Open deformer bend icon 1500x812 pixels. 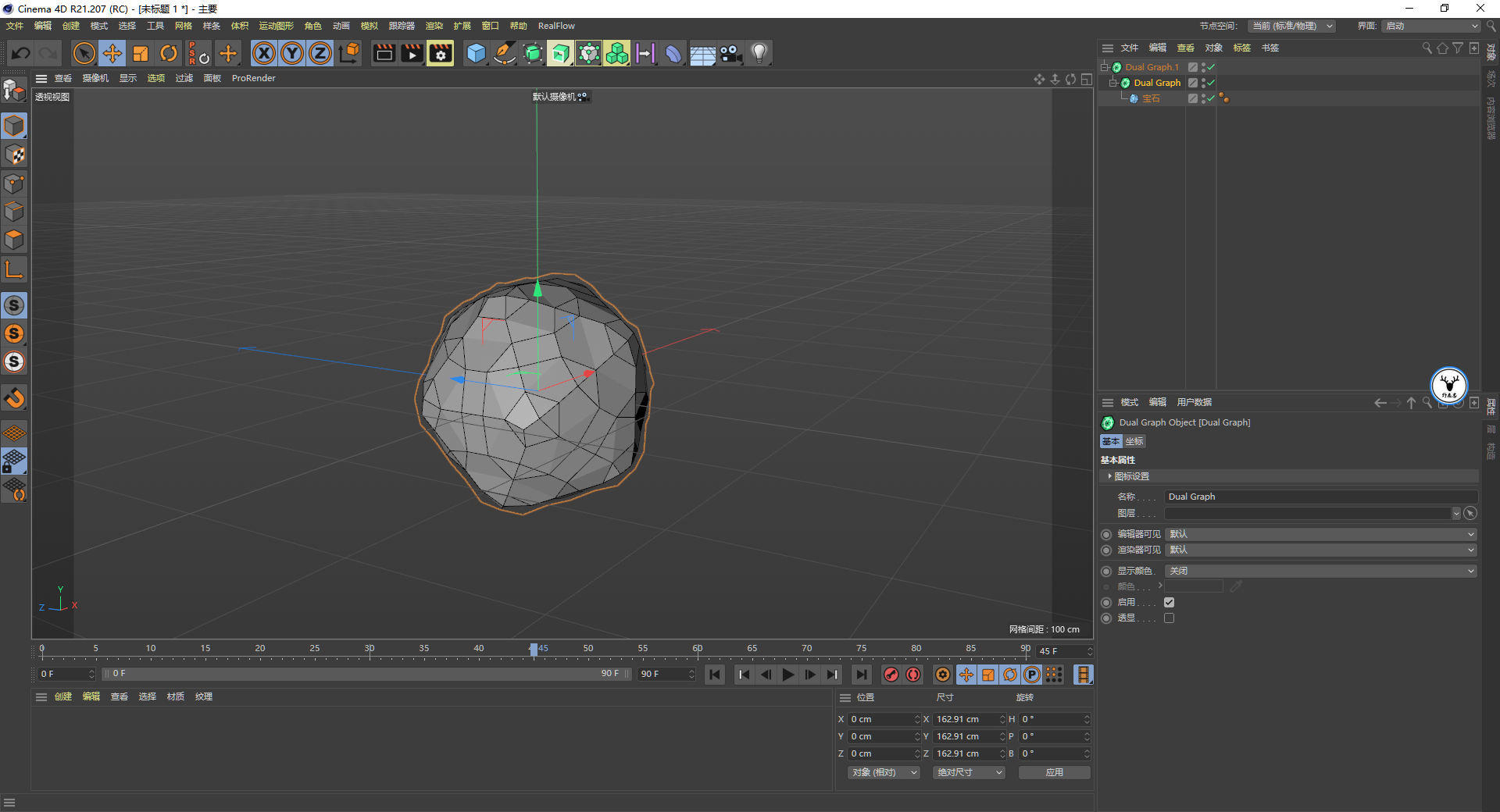pyautogui.click(x=673, y=53)
